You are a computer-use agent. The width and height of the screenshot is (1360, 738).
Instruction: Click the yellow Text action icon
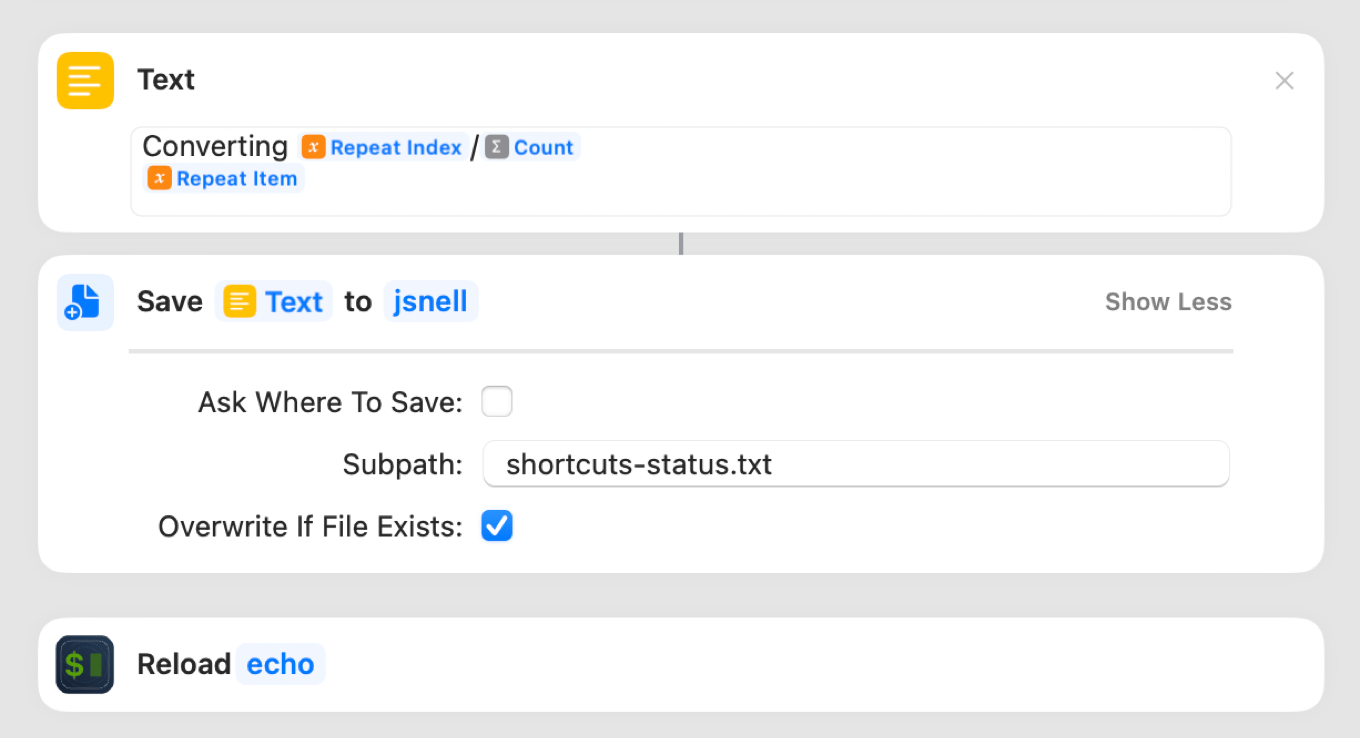click(85, 80)
